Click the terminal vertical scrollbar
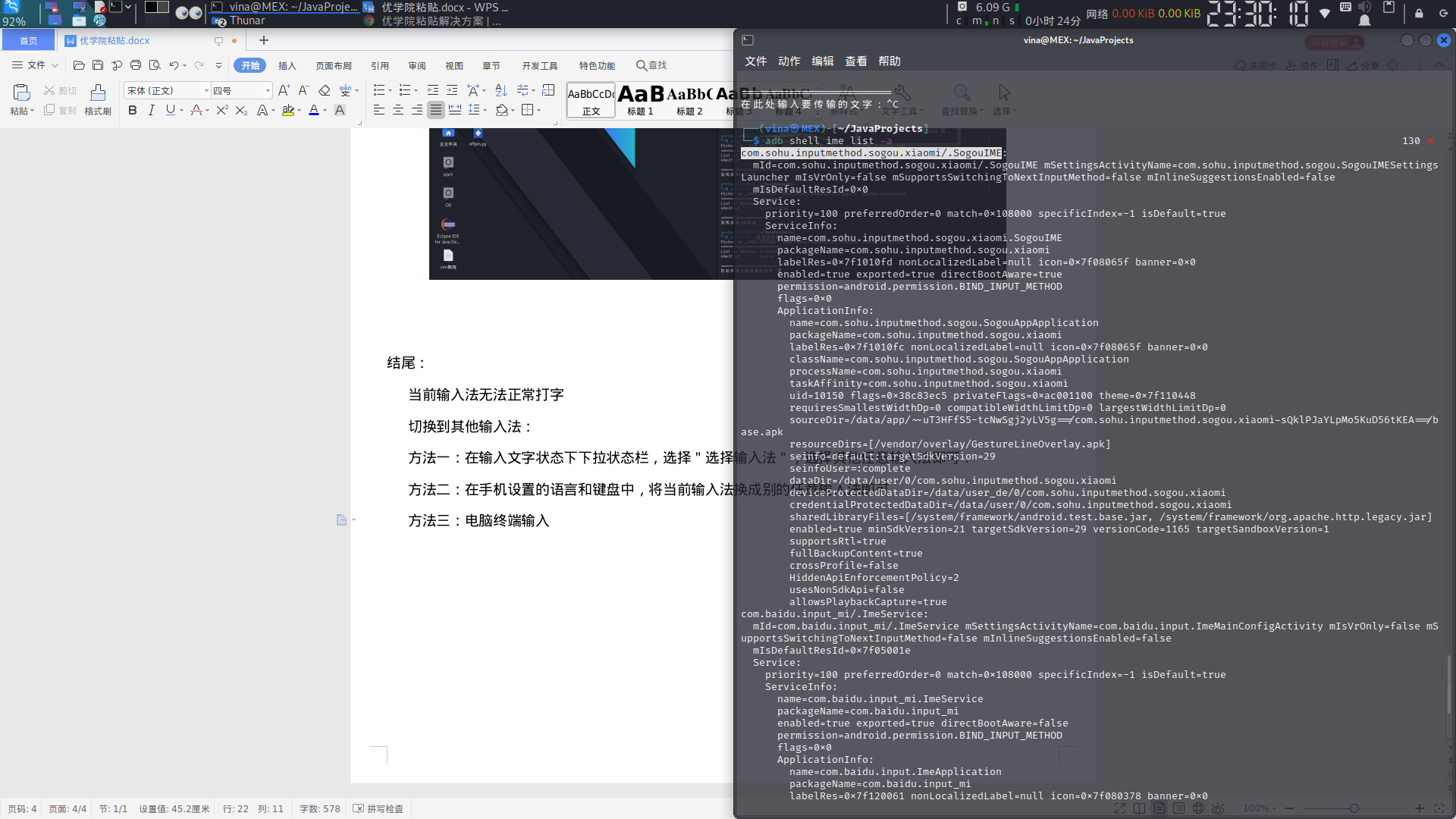This screenshot has width=1456, height=819. [1449, 684]
